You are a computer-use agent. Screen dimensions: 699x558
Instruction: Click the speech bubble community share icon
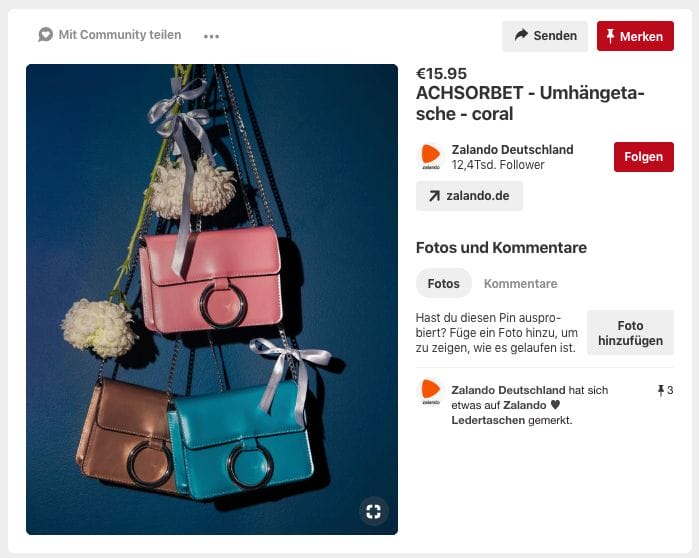click(x=45, y=35)
